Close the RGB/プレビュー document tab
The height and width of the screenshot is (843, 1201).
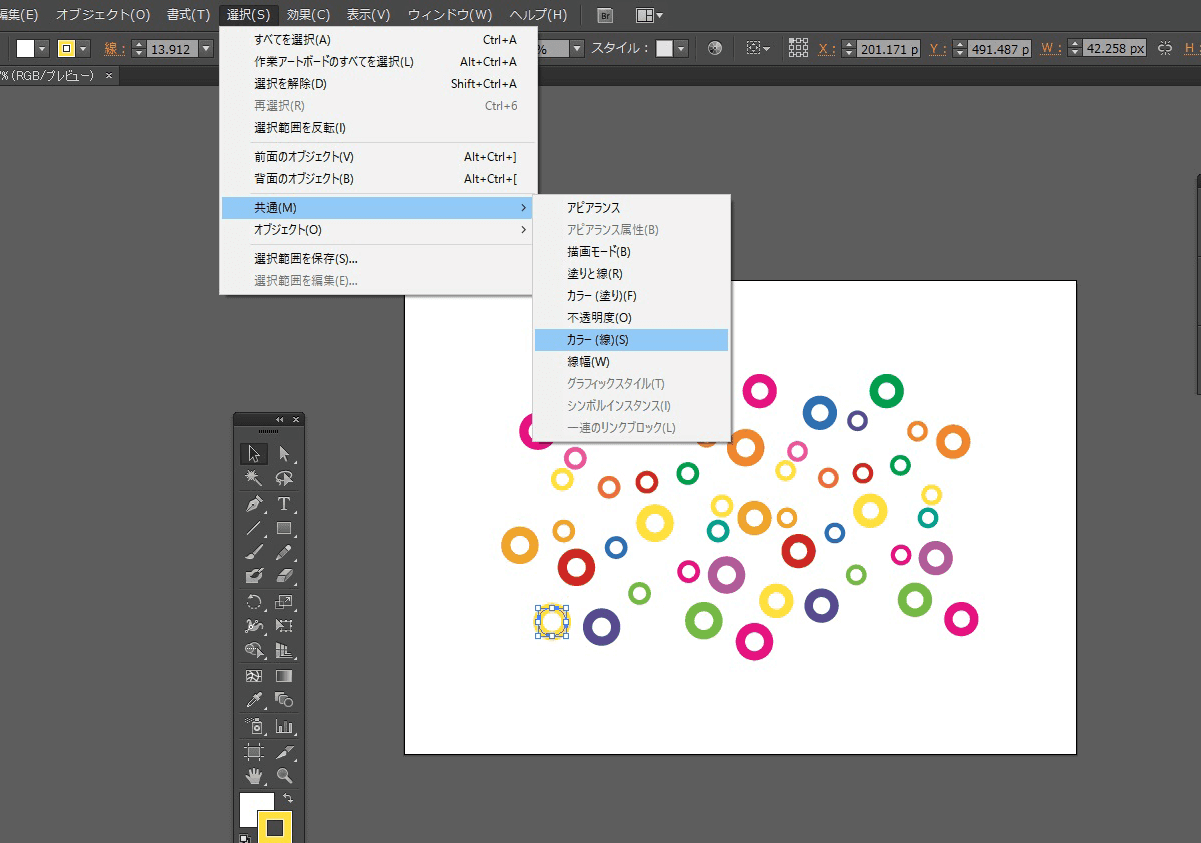pos(108,76)
